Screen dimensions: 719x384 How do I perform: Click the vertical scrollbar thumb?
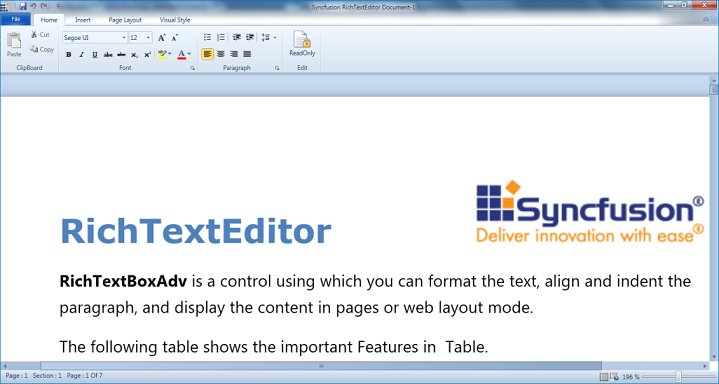pyautogui.click(x=713, y=90)
